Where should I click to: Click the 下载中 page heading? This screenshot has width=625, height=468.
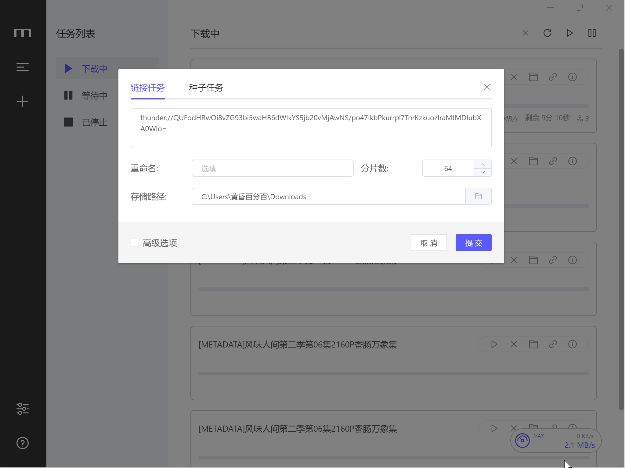pyautogui.click(x=205, y=33)
